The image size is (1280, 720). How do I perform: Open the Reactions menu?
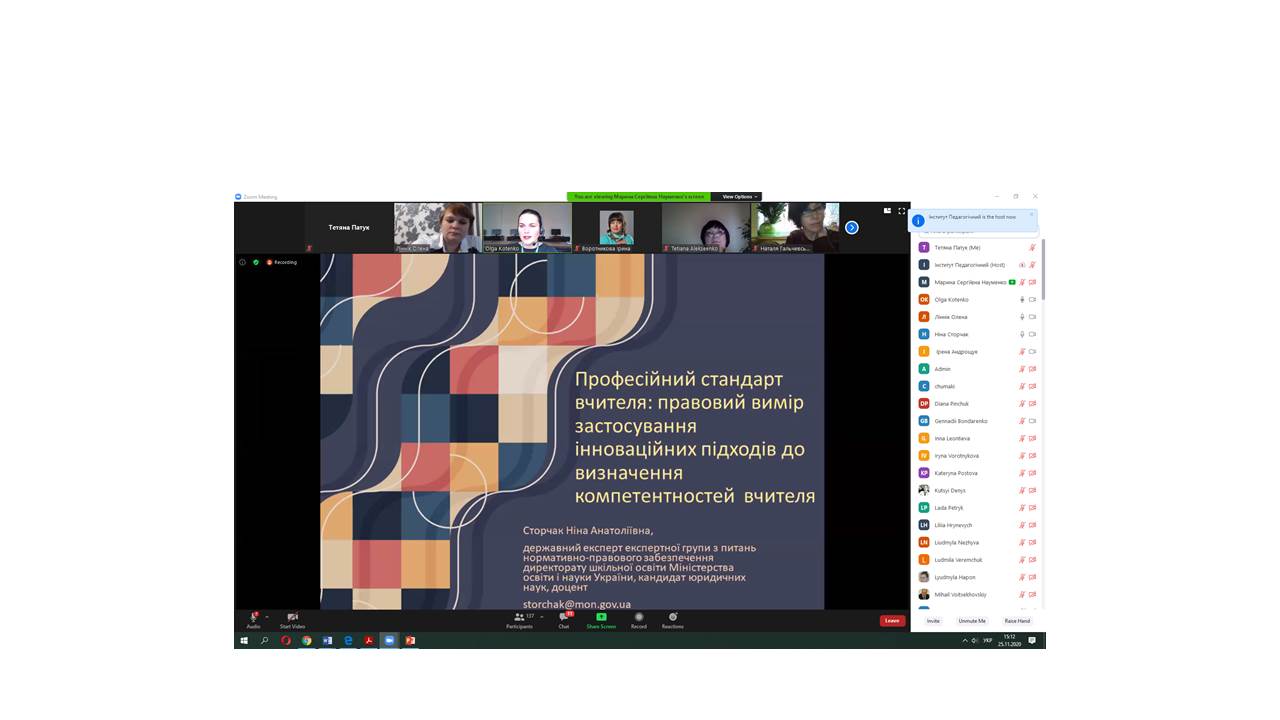pyautogui.click(x=673, y=617)
